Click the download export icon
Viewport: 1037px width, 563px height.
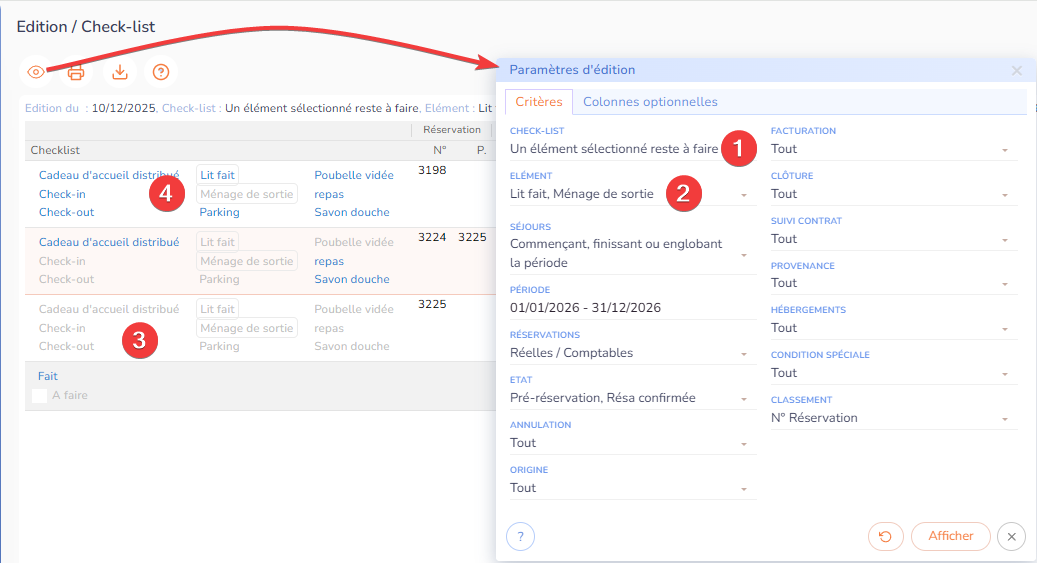[x=119, y=72]
